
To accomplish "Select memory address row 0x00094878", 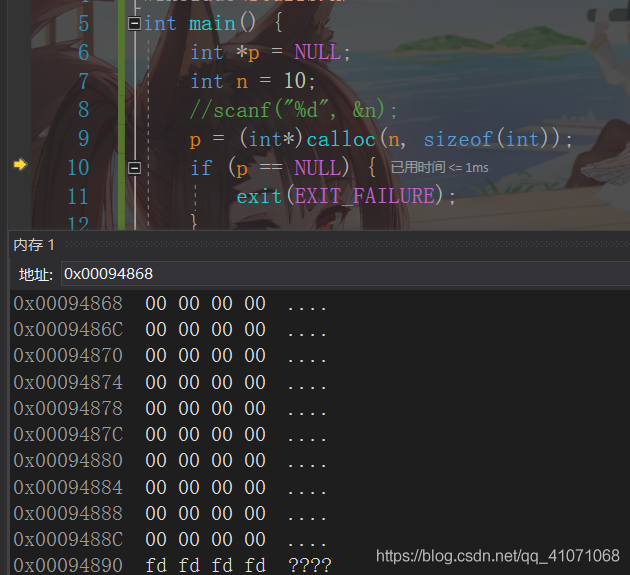I will coord(170,409).
